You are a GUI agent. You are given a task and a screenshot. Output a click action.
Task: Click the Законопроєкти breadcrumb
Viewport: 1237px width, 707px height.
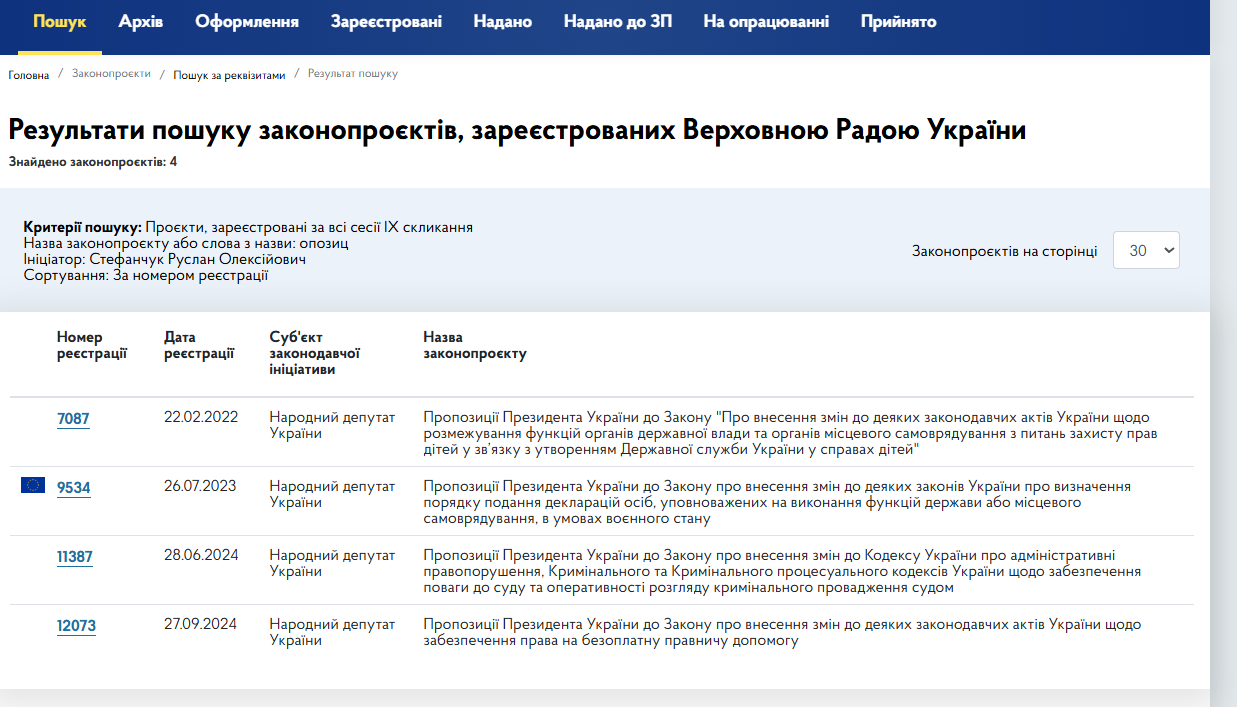coord(111,74)
